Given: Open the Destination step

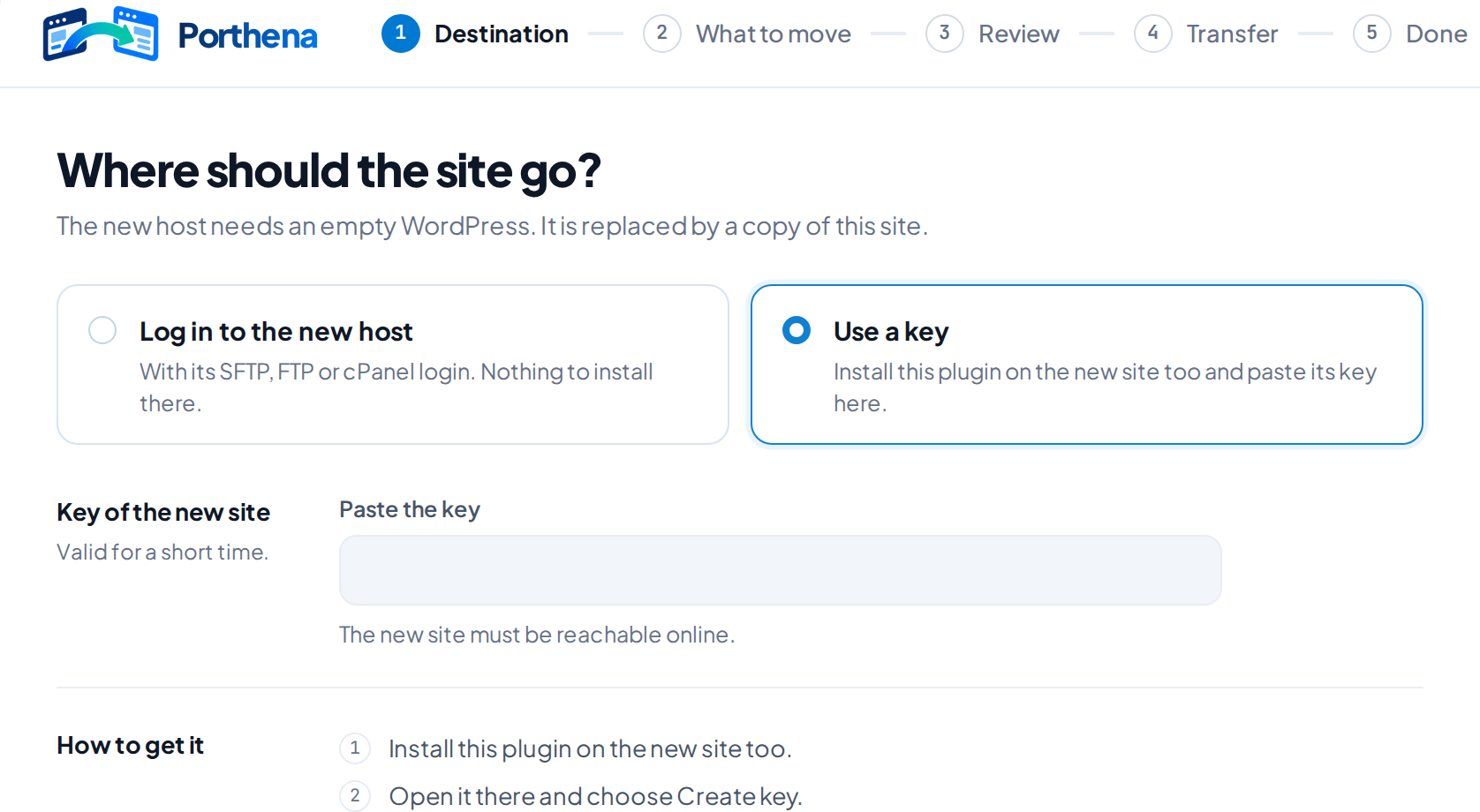Looking at the screenshot, I should (x=475, y=34).
